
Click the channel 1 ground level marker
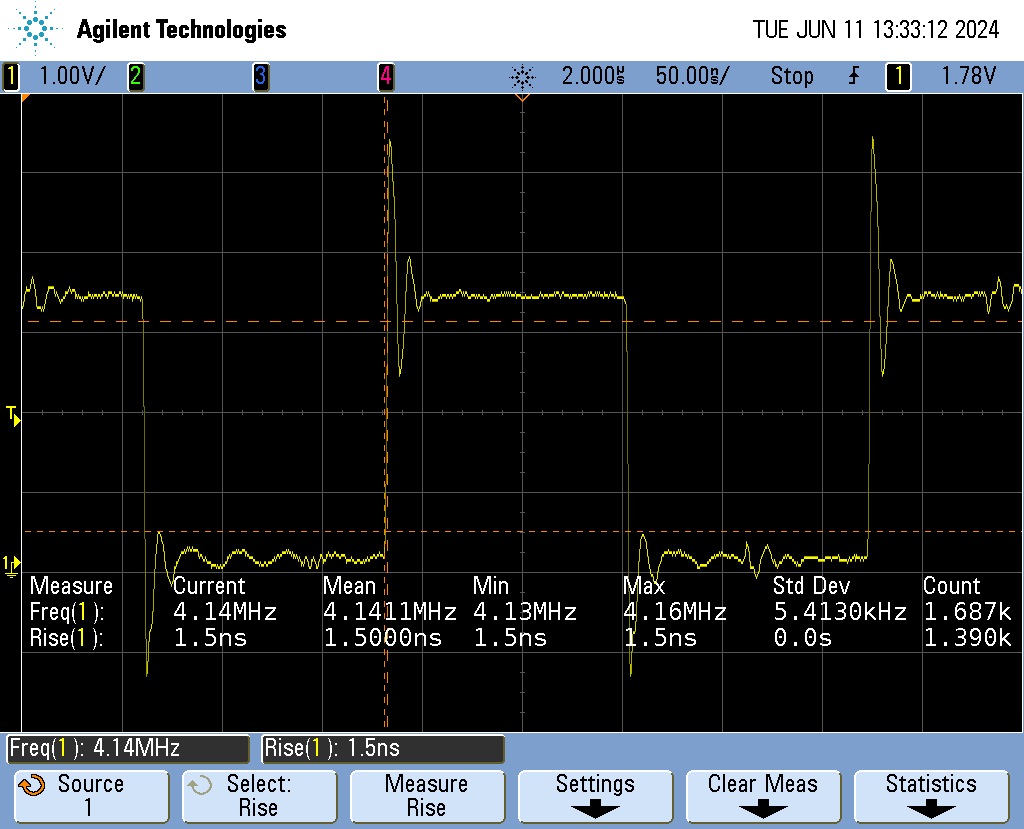[11, 565]
